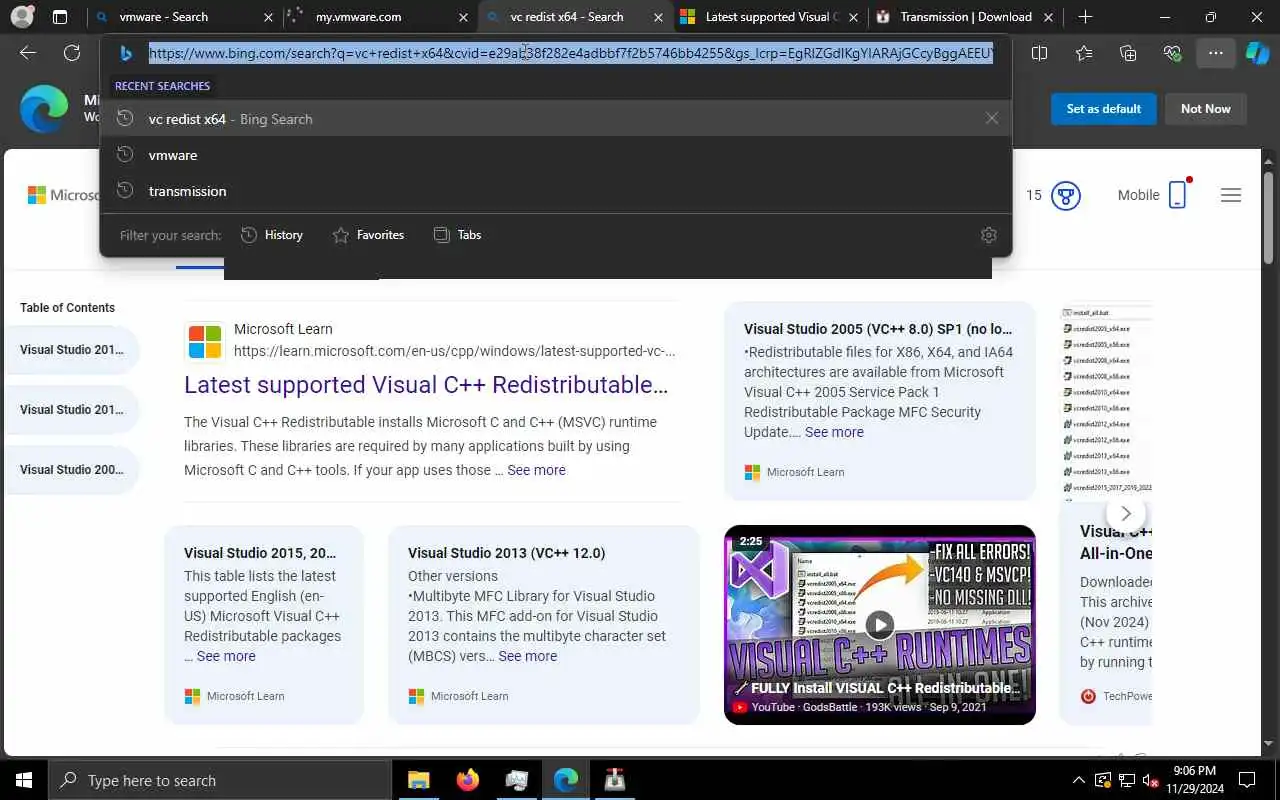This screenshot has height=800, width=1280.
Task: Open Microsoft Rewards trophy icon
Action: (1066, 195)
